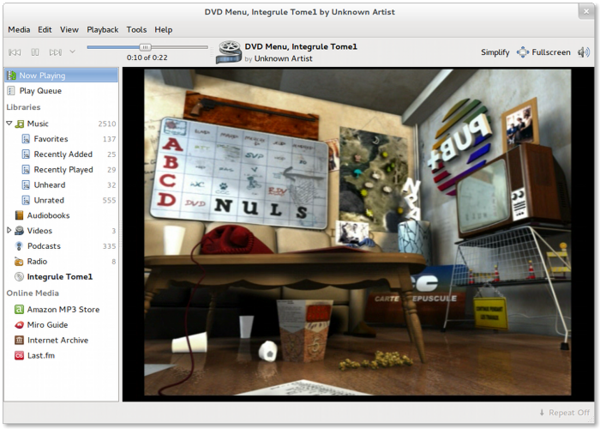Select Internet Archive in sidebar
Screen dimensions: 600x429
pyautogui.click(x=57, y=340)
